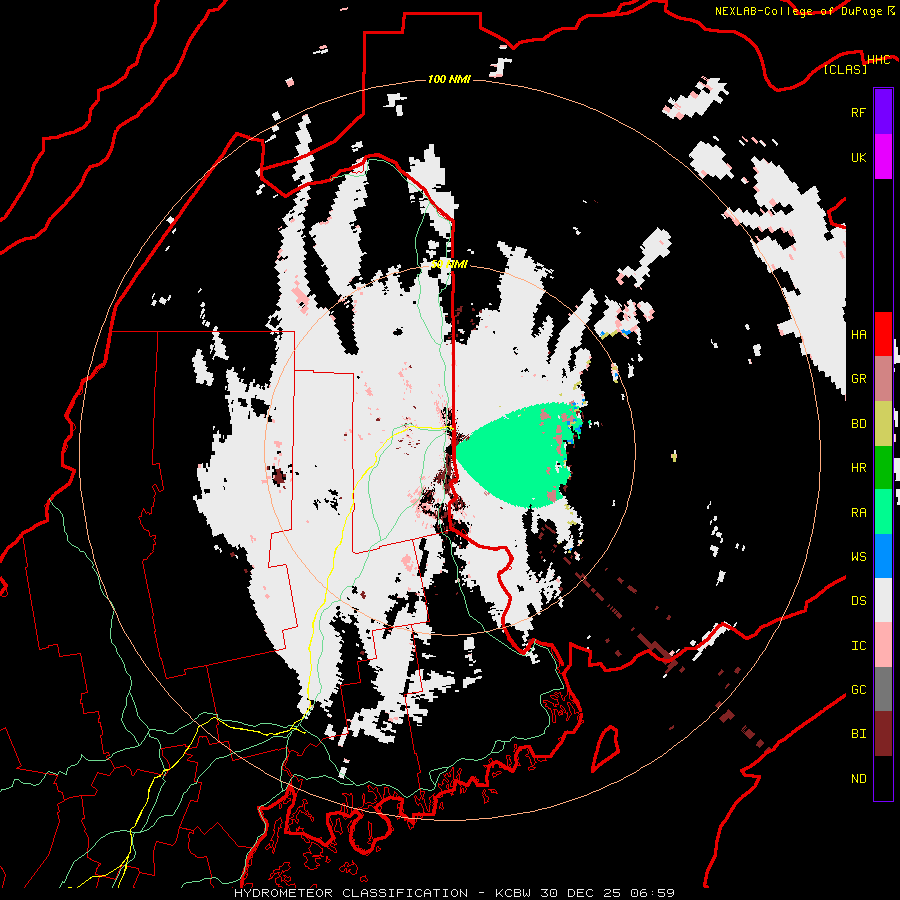Click the RF legend label
This screenshot has height=900, width=900.
point(858,112)
